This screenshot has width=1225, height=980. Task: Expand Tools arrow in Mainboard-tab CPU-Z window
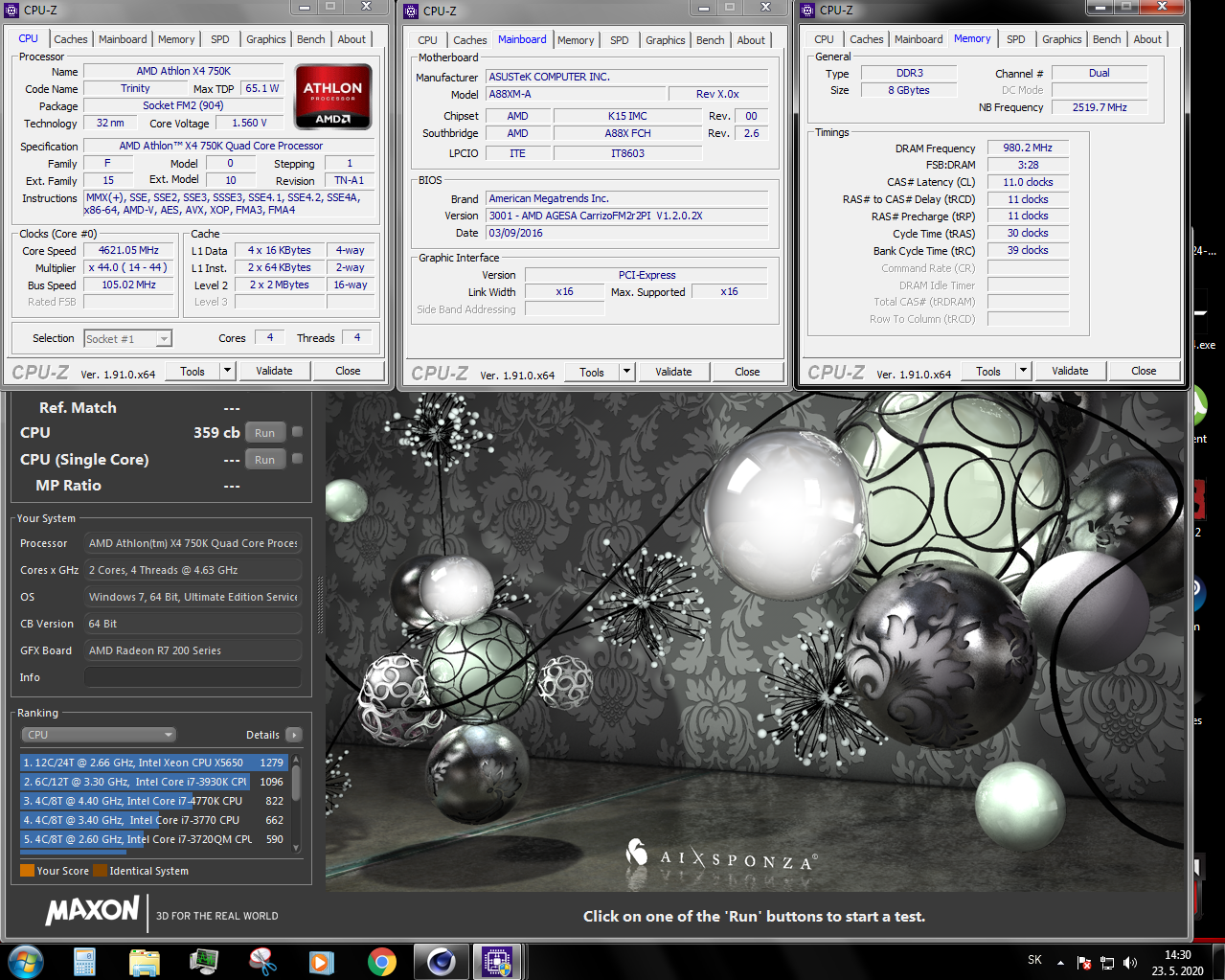pyautogui.click(x=626, y=372)
